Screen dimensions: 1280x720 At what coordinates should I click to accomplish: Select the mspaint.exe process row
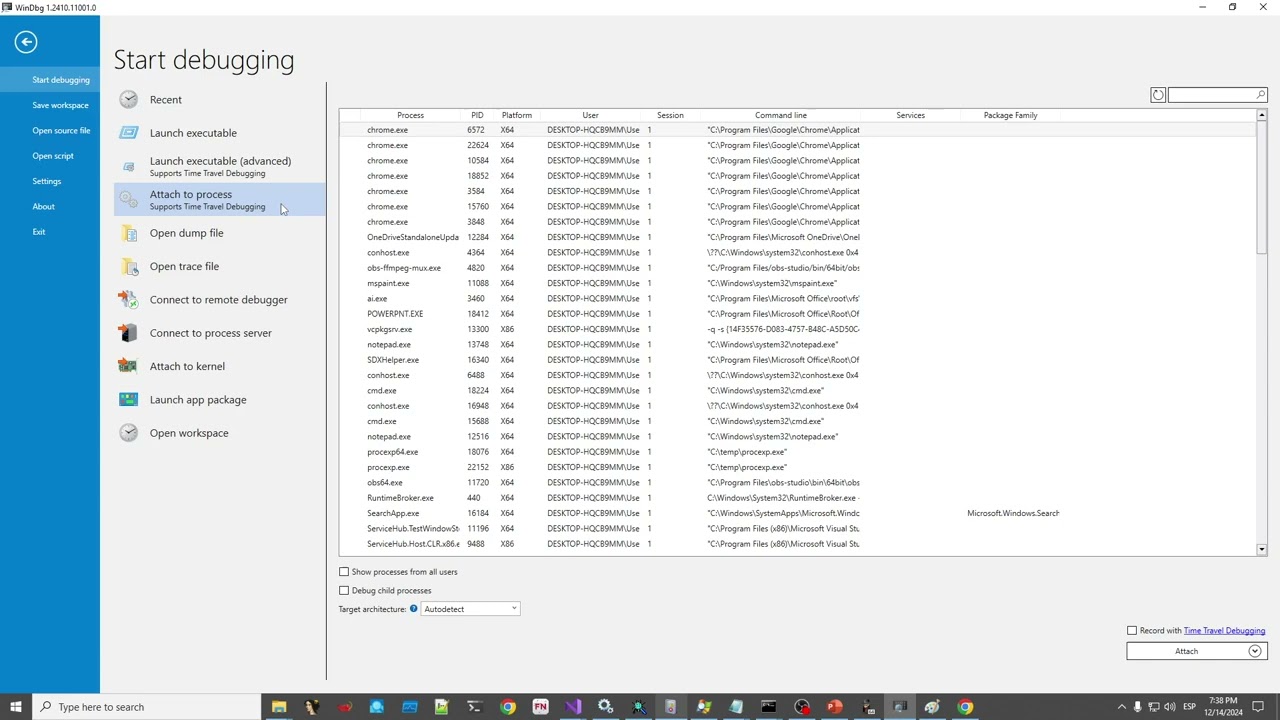[797, 283]
